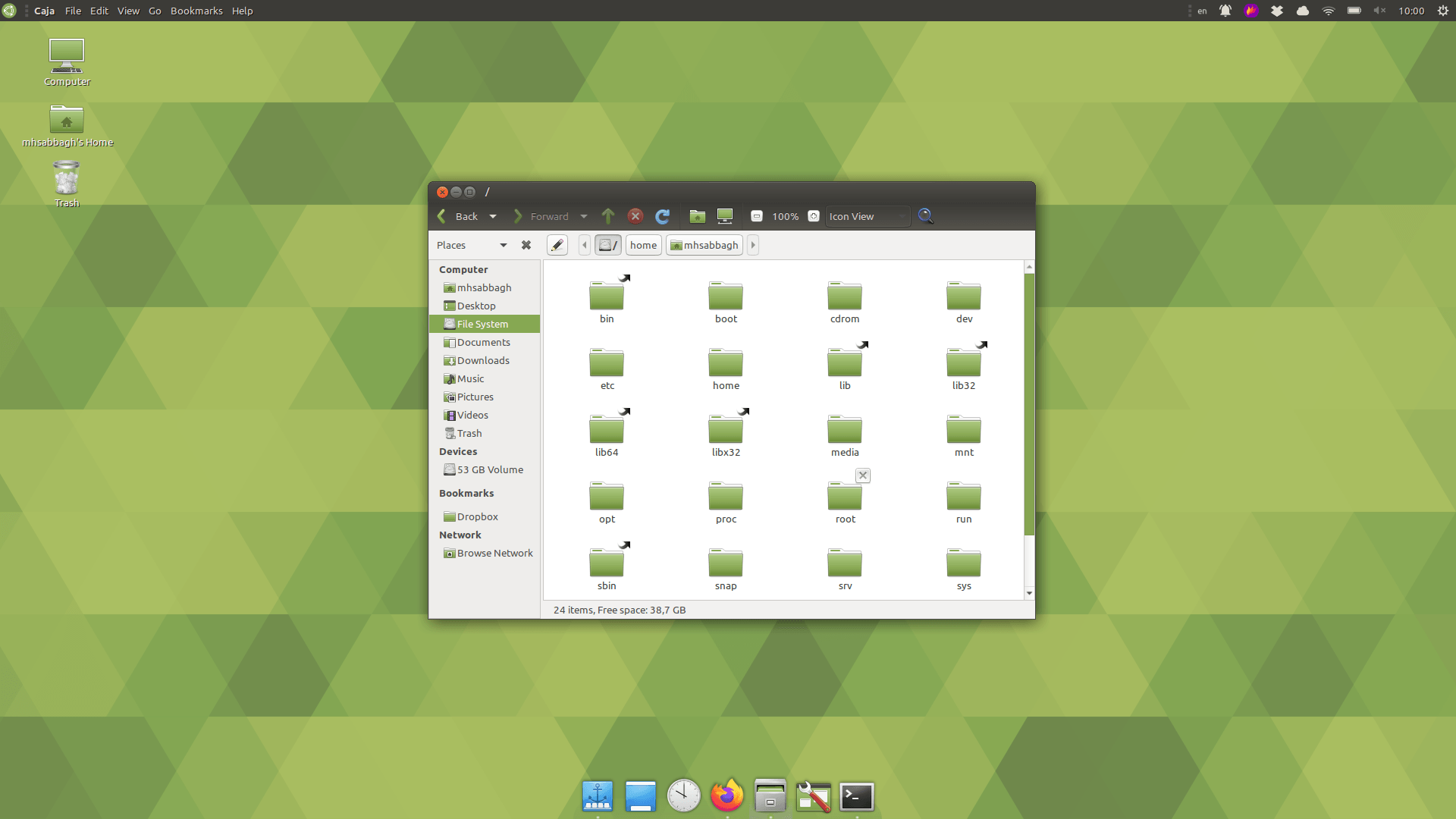The width and height of the screenshot is (1456, 819).
Task: Close the Places side pane
Action: click(x=526, y=246)
